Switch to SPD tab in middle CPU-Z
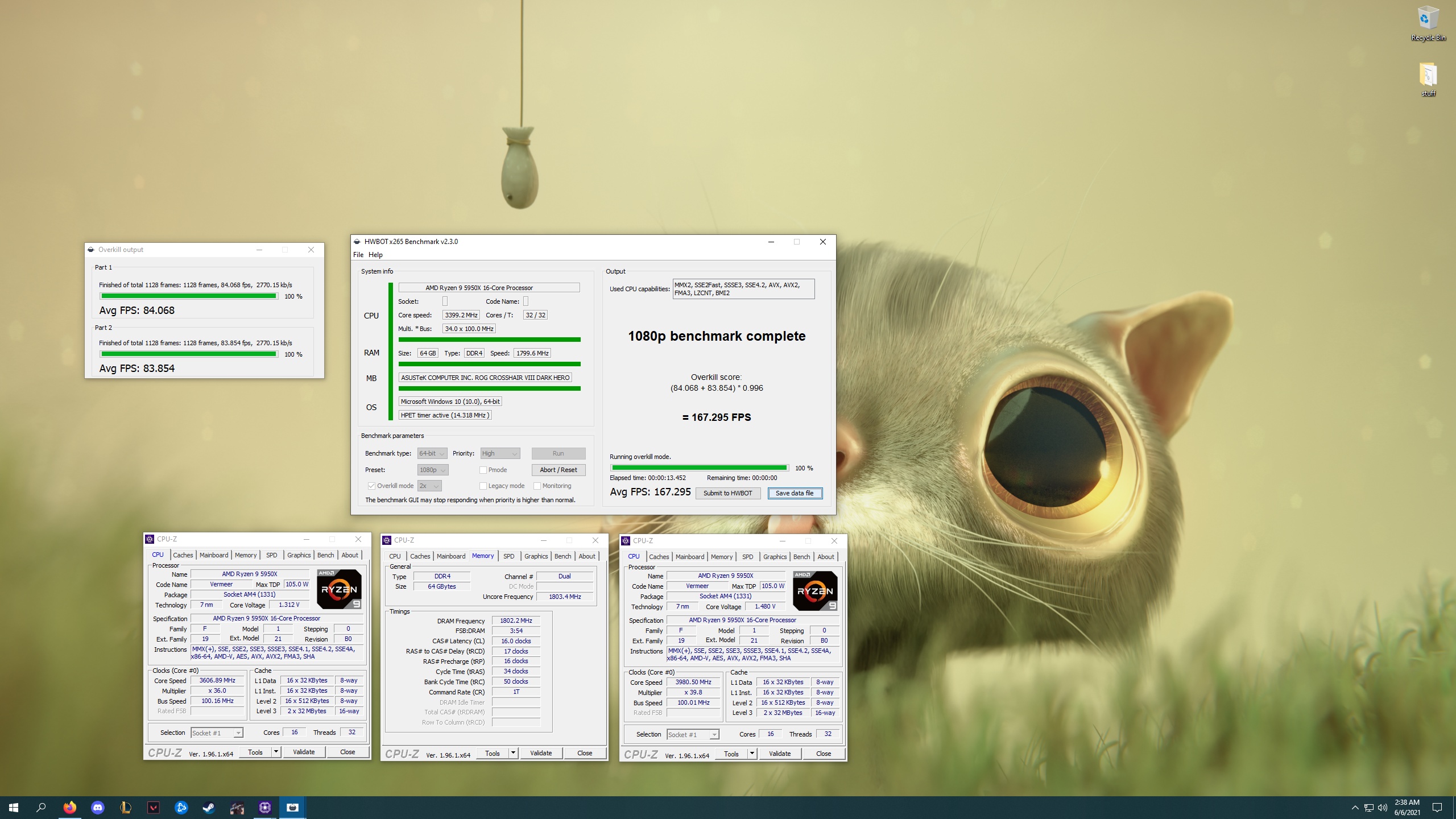Viewport: 1456px width, 819px height. click(509, 556)
